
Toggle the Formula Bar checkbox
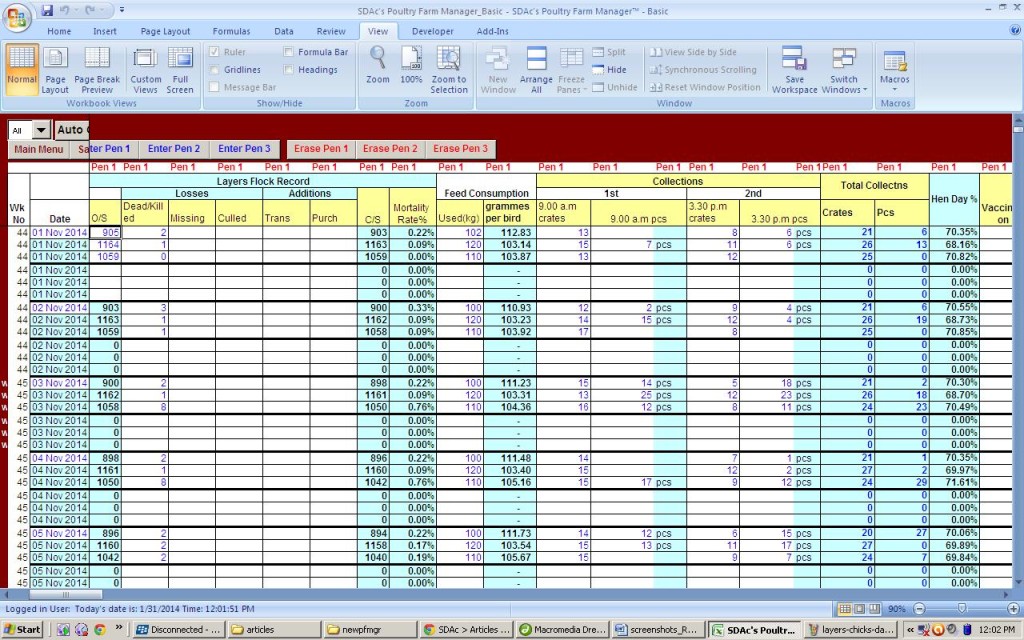click(x=289, y=52)
